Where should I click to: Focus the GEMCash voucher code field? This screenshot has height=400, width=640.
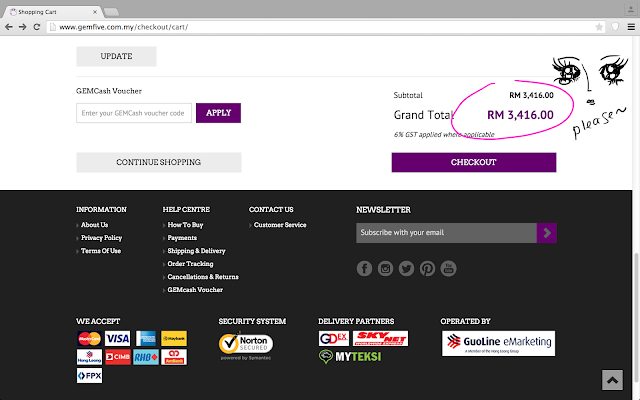point(134,113)
